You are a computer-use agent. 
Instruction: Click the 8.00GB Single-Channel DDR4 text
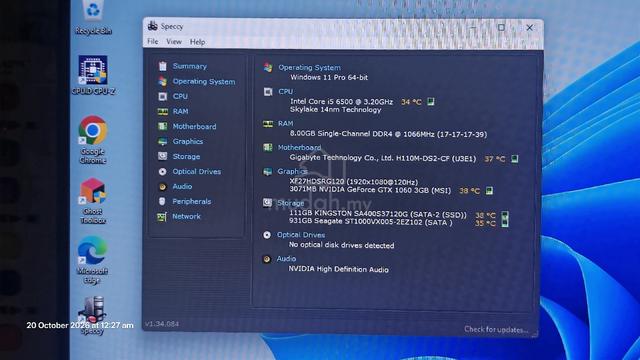point(388,133)
